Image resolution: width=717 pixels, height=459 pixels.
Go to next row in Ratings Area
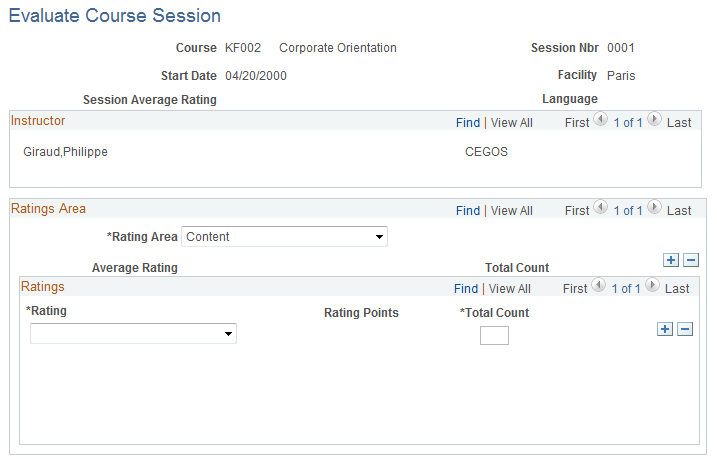(x=654, y=208)
